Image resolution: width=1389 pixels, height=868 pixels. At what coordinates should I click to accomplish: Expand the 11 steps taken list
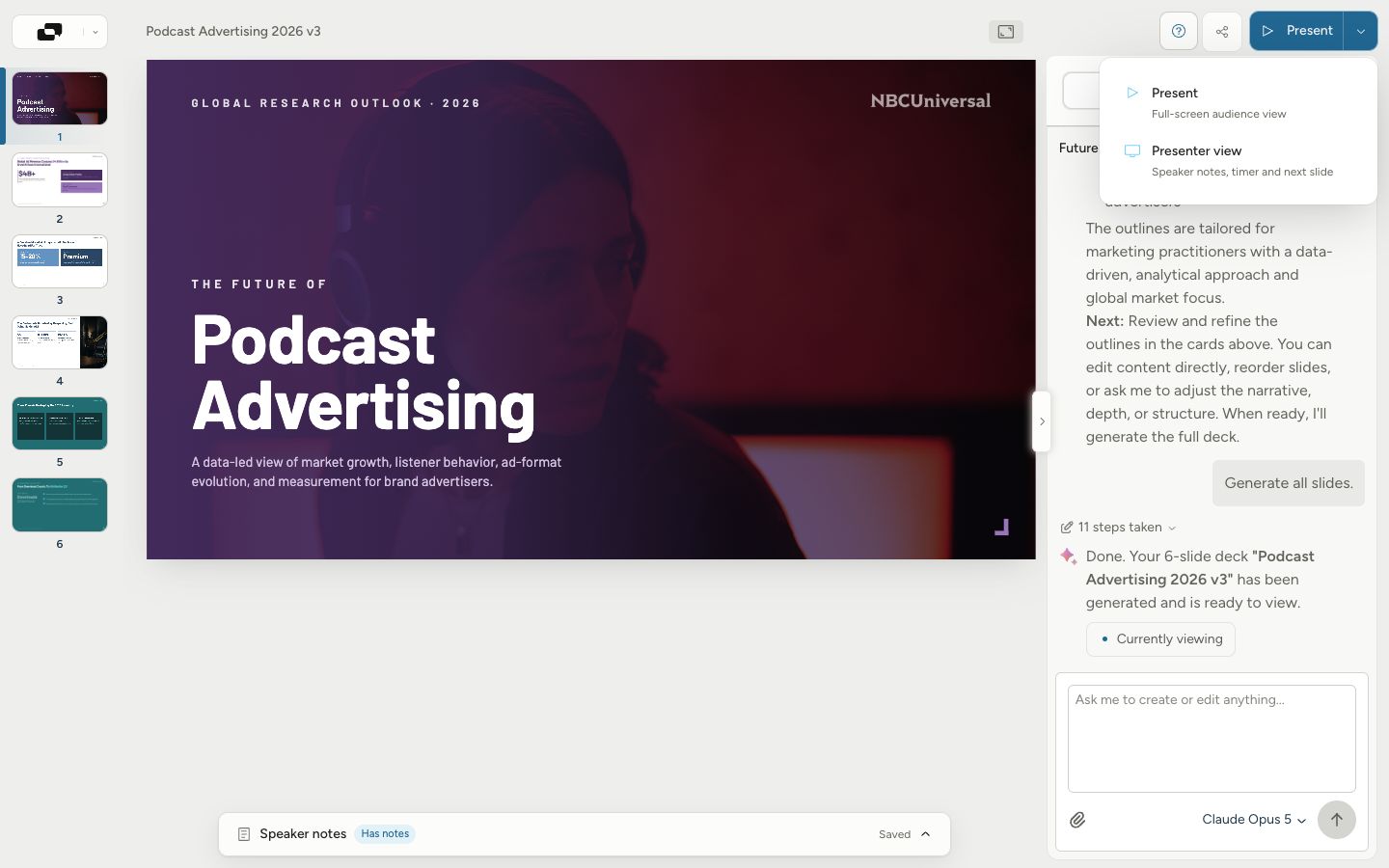(x=1119, y=528)
